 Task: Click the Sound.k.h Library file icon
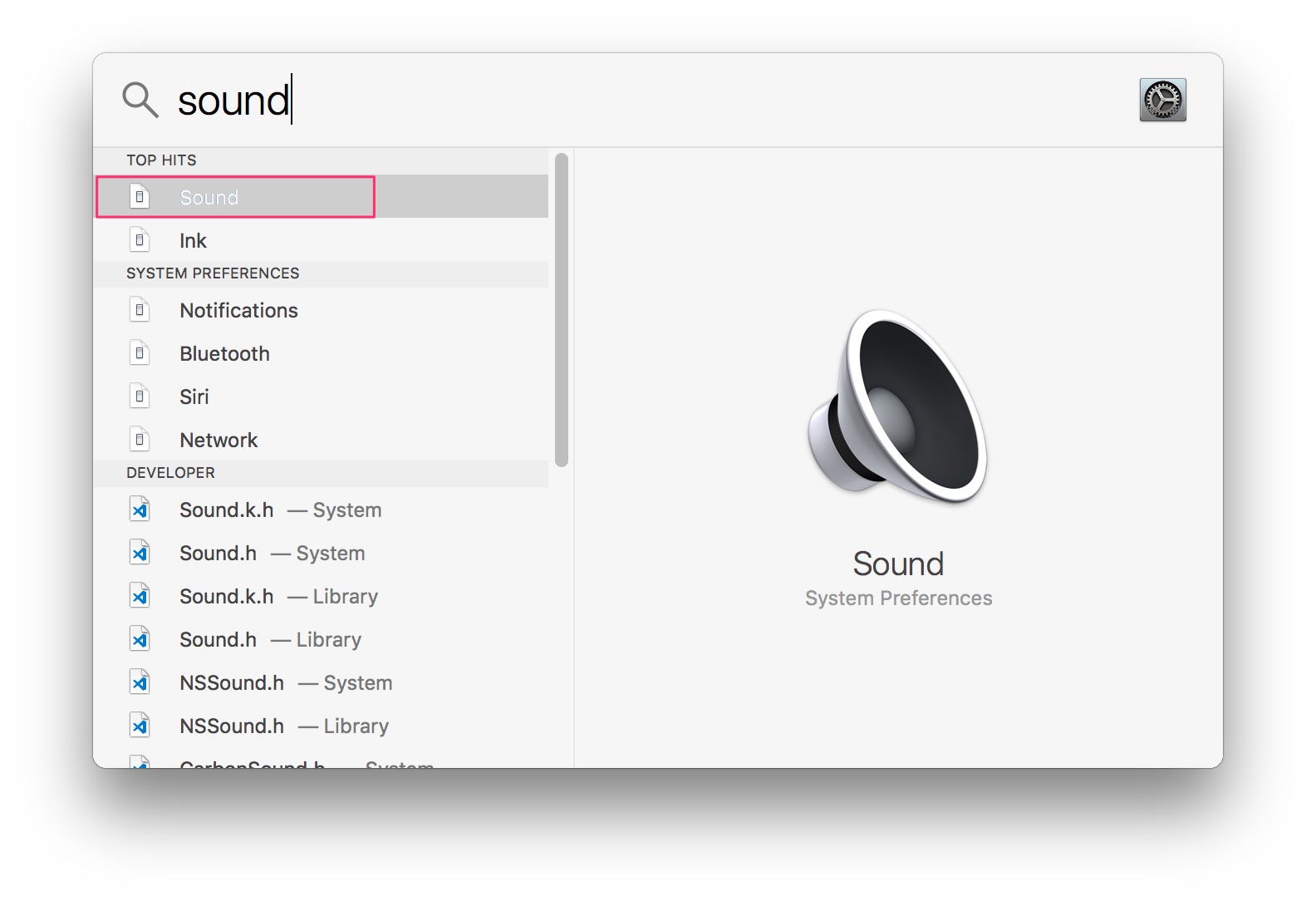tap(140, 596)
